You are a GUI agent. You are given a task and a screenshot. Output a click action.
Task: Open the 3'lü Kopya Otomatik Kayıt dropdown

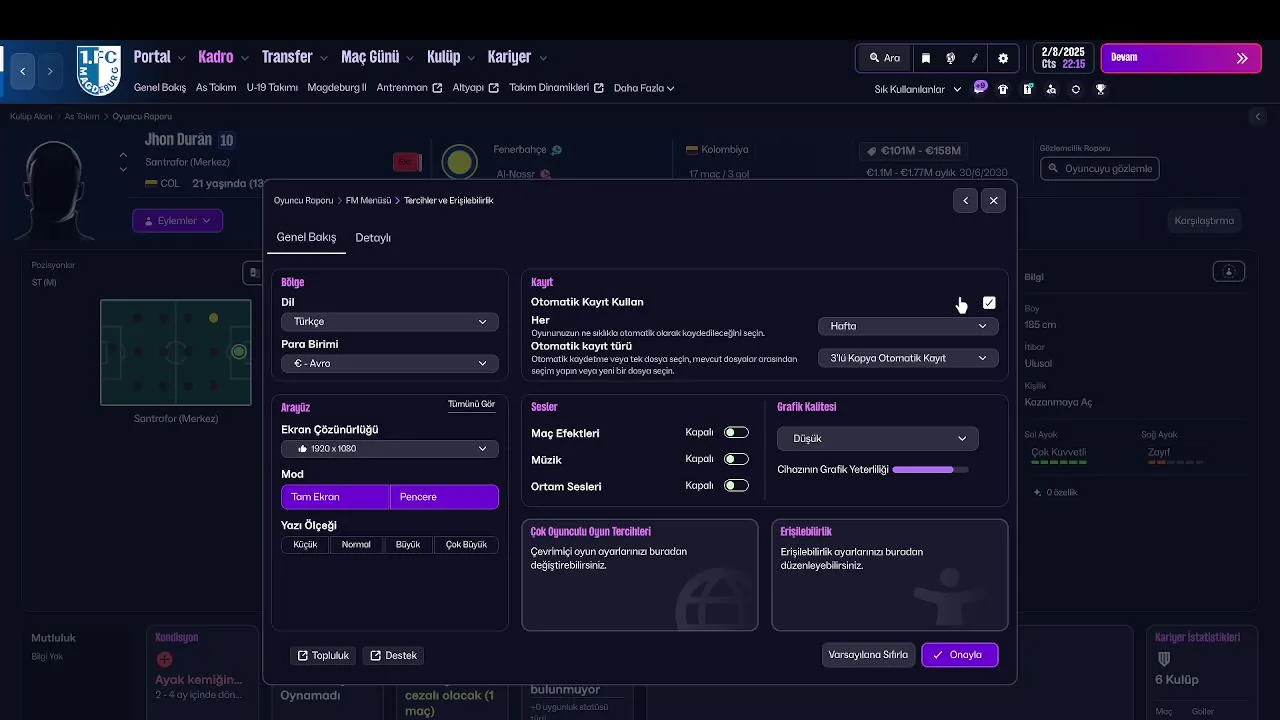pos(908,358)
